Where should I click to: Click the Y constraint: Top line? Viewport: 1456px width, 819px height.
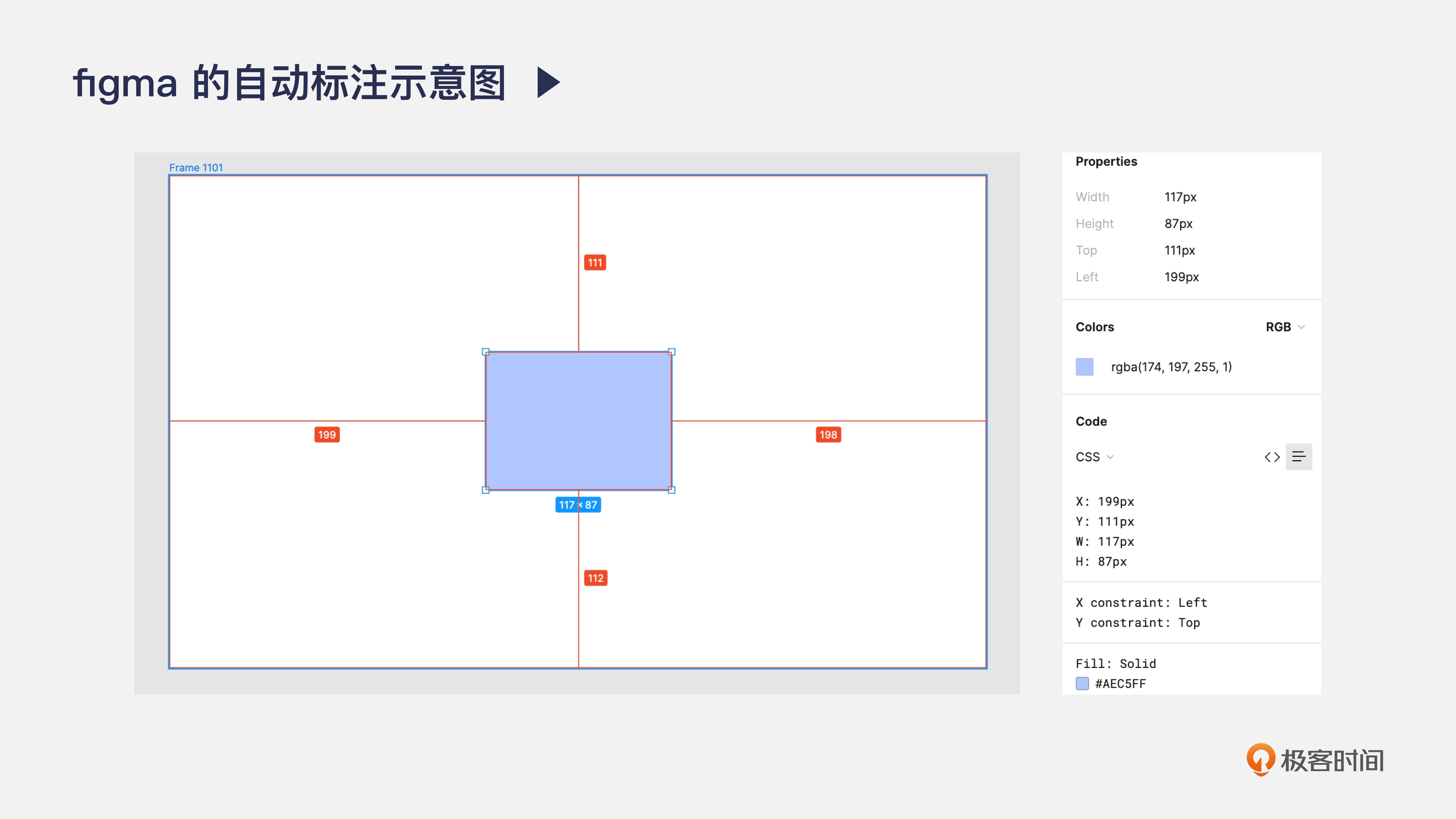(1137, 622)
